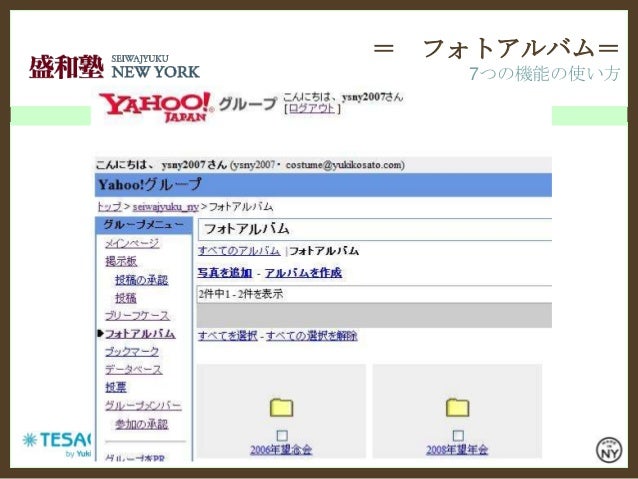Image resolution: width=638 pixels, height=479 pixels.
Task: Open 掲示板 in the group menu
Action: point(121,261)
